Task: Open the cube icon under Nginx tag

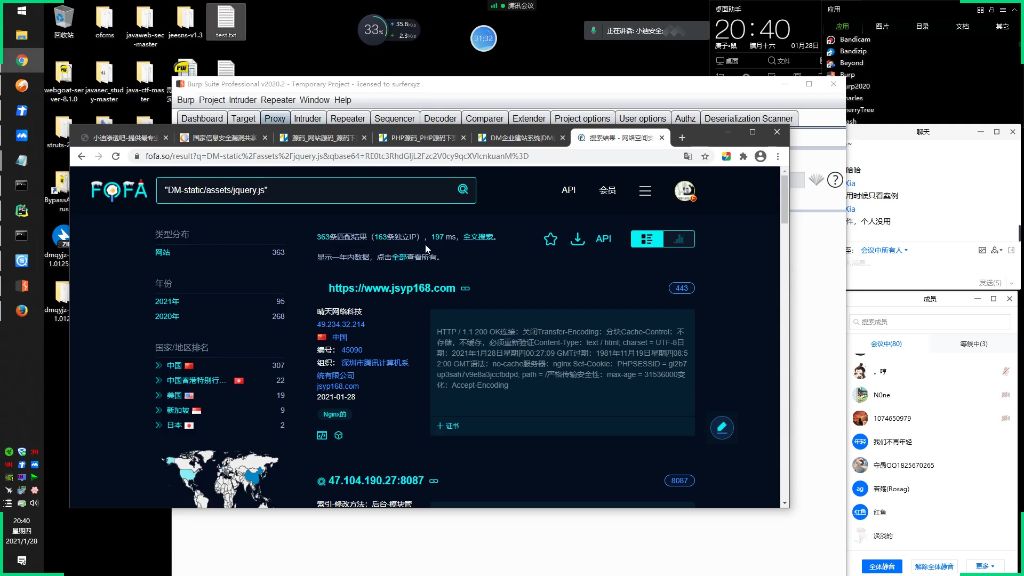Action: [338, 435]
